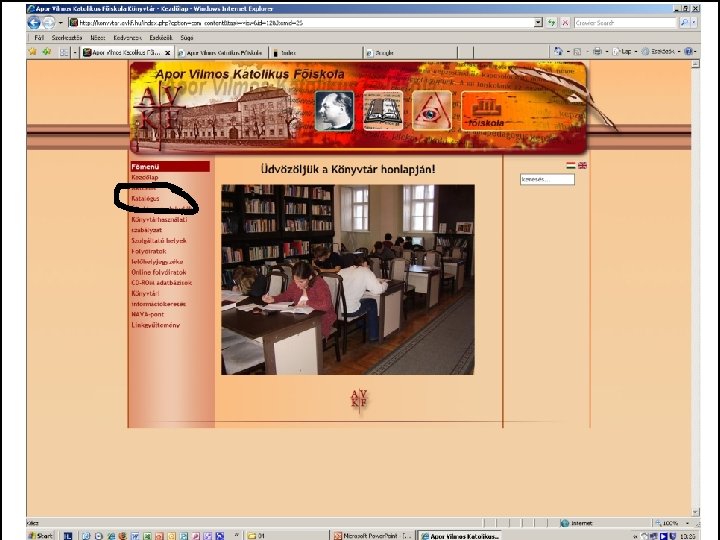This screenshot has height=540, width=720.
Task: Open the Katalógus link in Főmenü
Action: 145,198
